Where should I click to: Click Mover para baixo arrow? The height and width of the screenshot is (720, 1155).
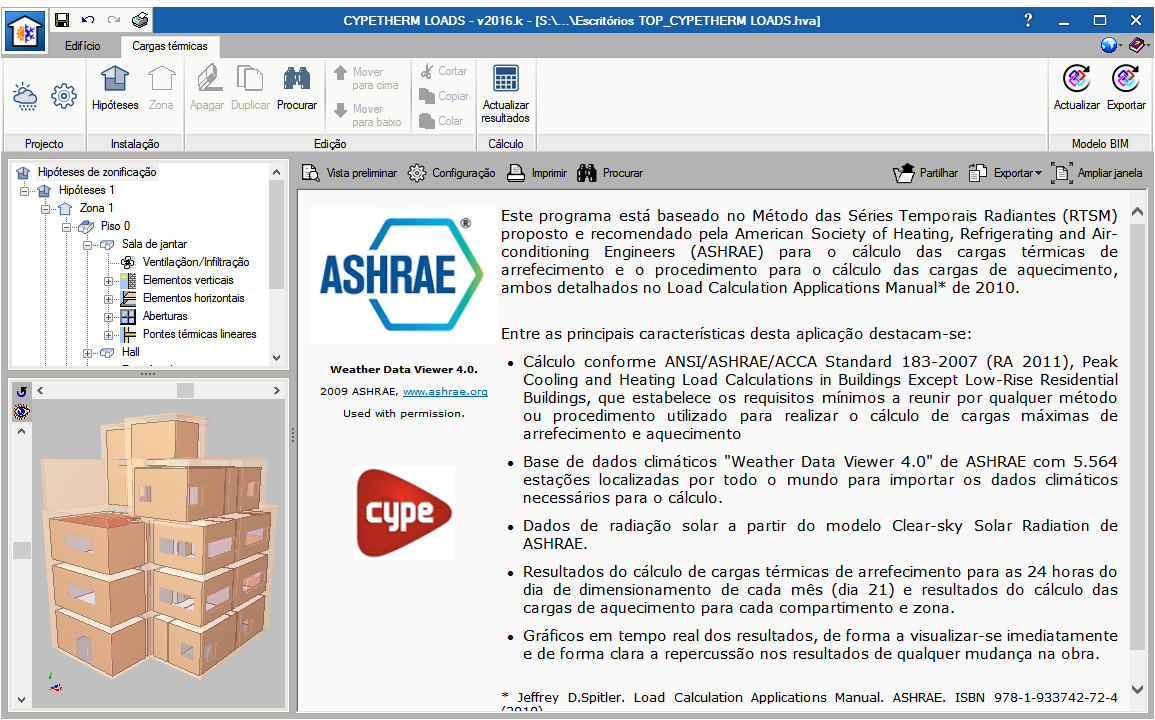point(368,115)
